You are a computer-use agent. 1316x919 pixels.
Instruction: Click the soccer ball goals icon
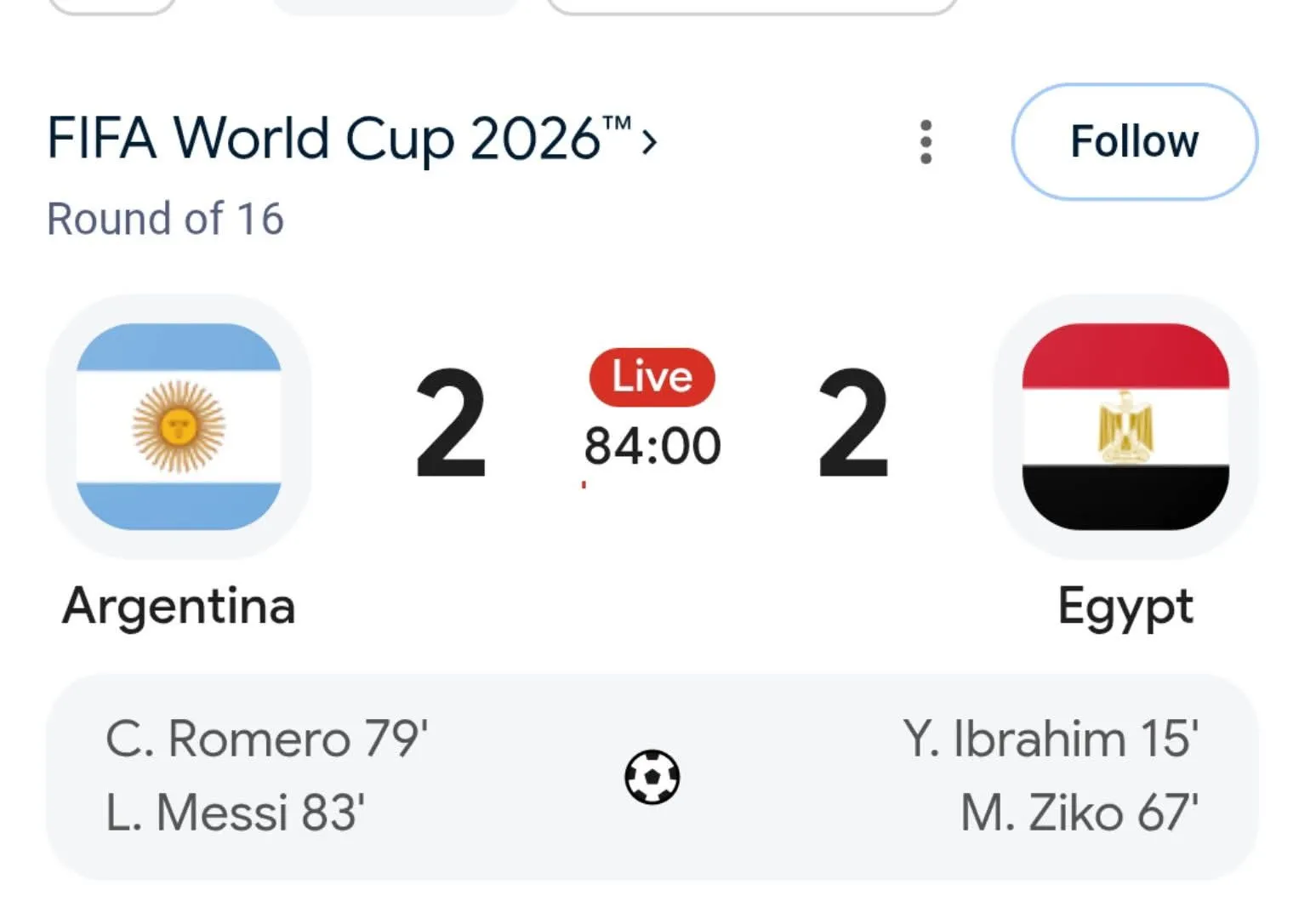pos(652,776)
